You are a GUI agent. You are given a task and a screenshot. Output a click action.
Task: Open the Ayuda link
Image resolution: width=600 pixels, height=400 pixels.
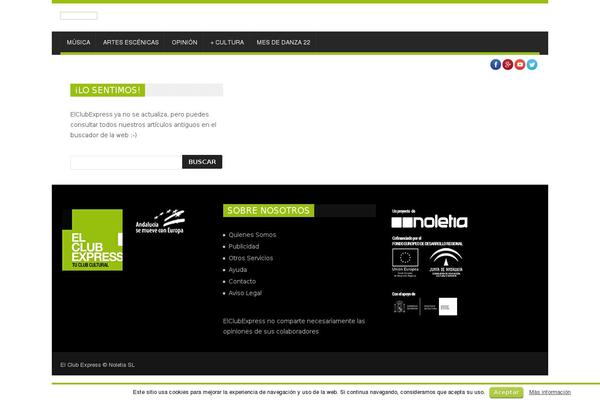click(238, 269)
